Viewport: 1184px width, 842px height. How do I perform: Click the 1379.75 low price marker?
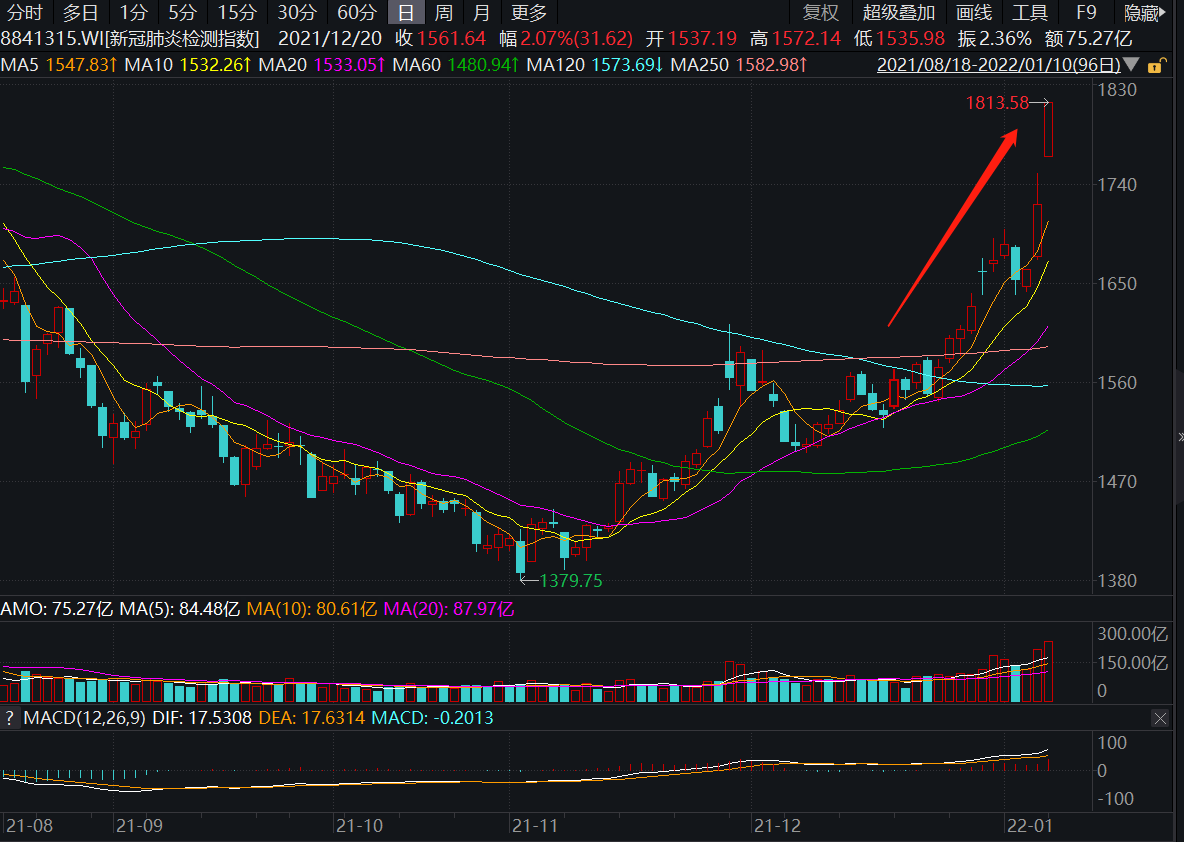571,581
